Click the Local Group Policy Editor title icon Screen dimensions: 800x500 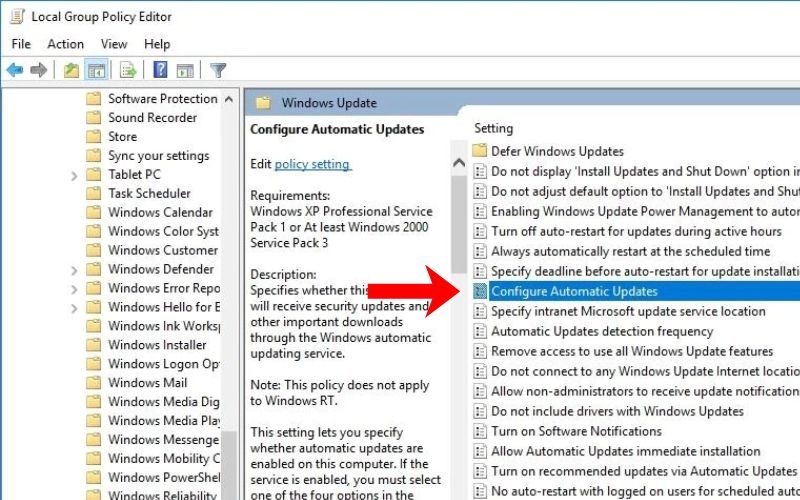click(17, 16)
